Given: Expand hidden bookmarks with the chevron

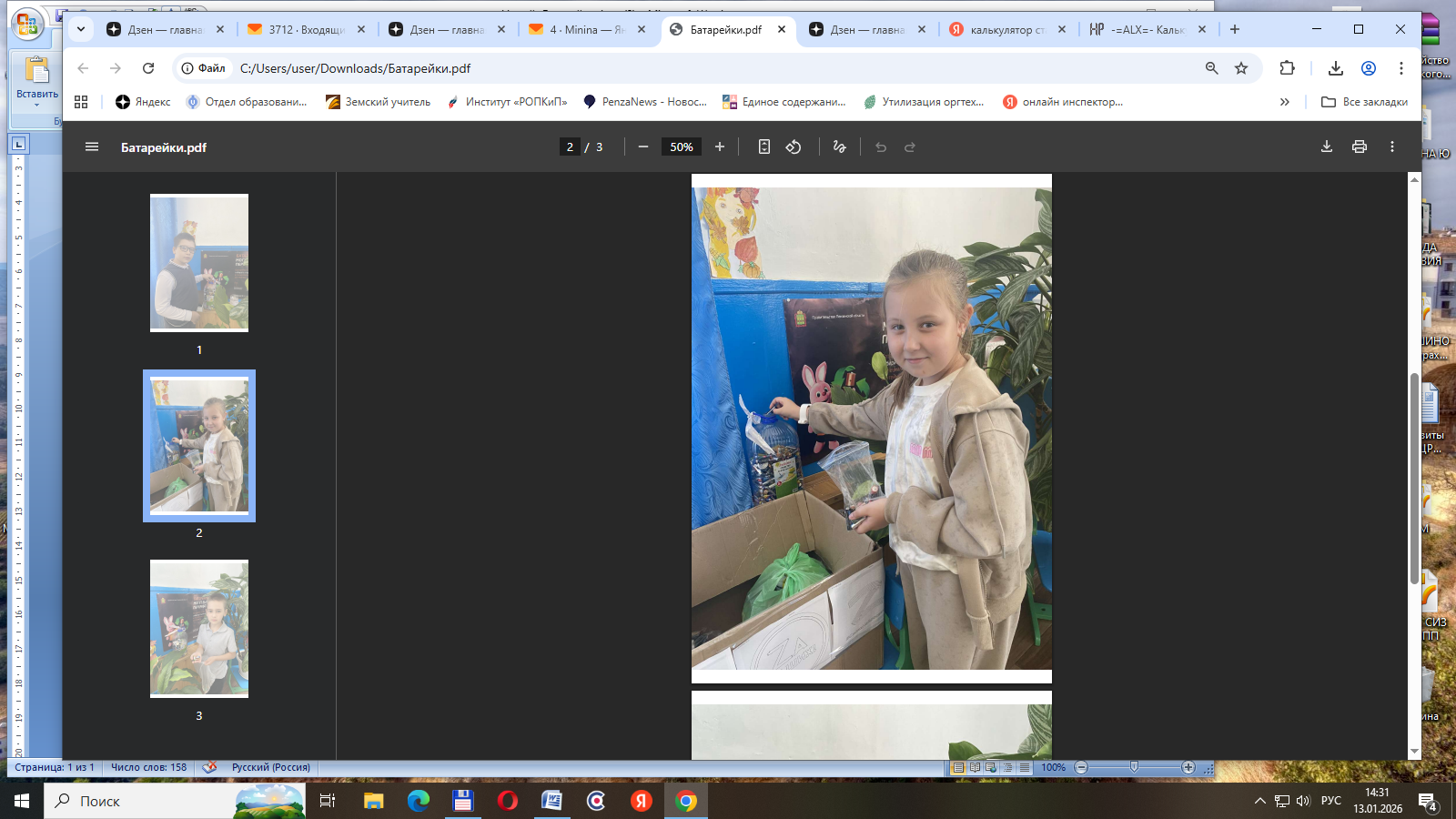Looking at the screenshot, I should pos(1284,102).
